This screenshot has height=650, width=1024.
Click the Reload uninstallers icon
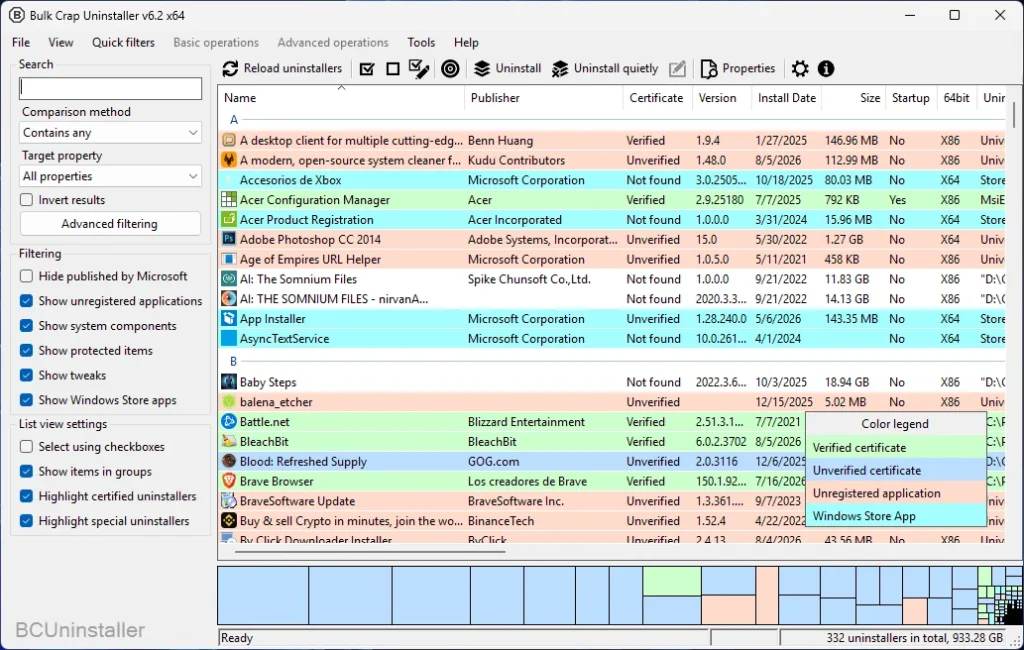[x=230, y=69]
